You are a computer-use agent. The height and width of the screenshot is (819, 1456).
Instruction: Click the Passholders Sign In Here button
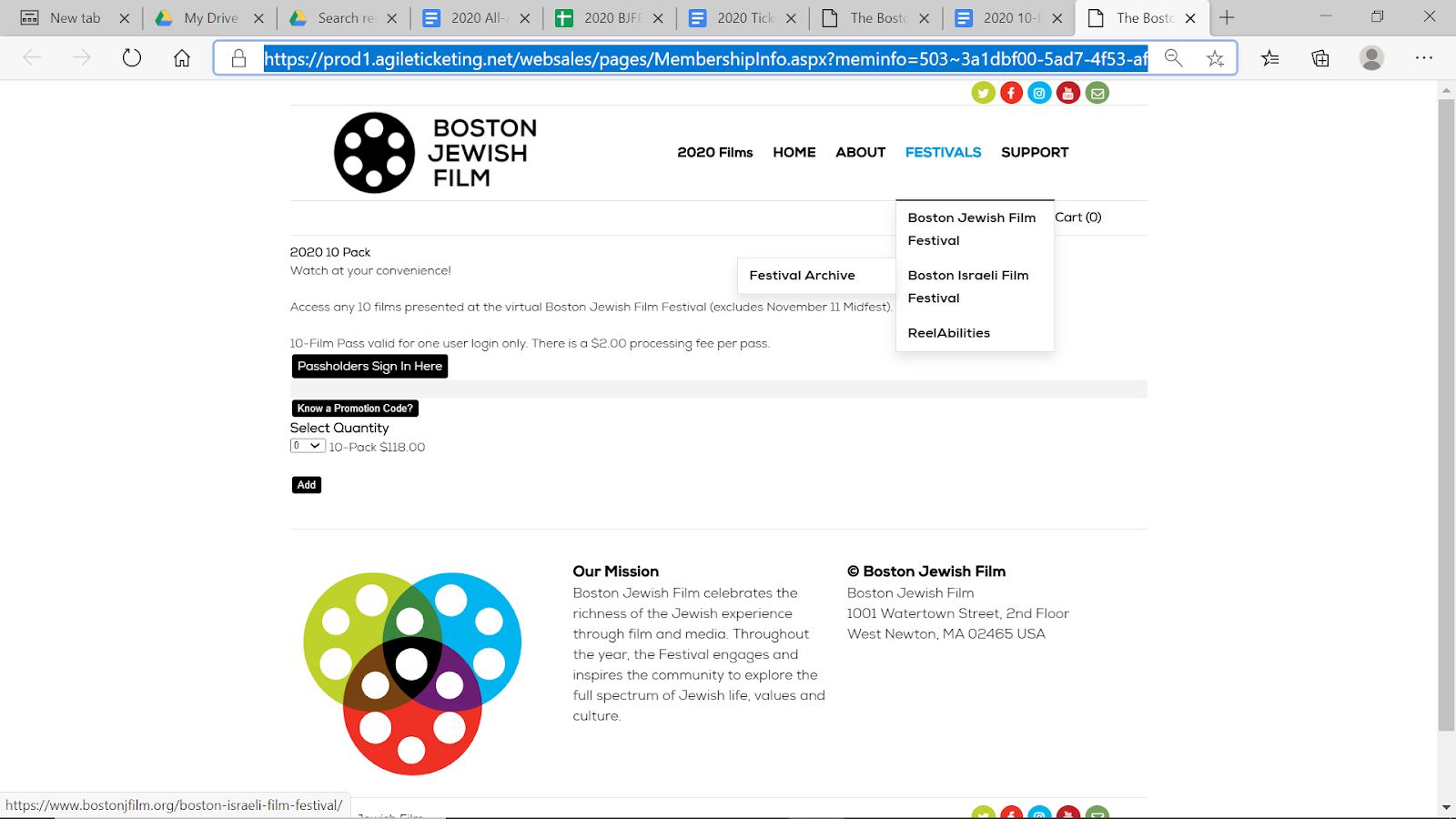pos(369,366)
